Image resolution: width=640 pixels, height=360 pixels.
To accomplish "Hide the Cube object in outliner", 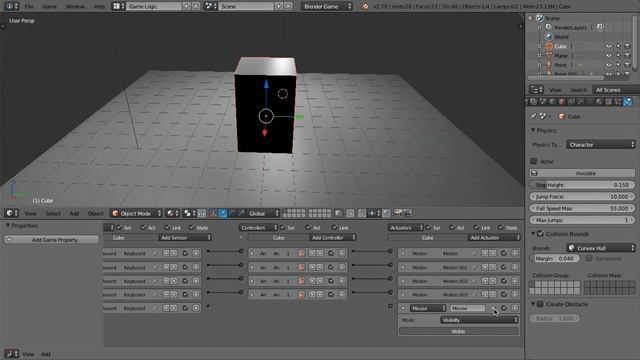I will click(609, 46).
